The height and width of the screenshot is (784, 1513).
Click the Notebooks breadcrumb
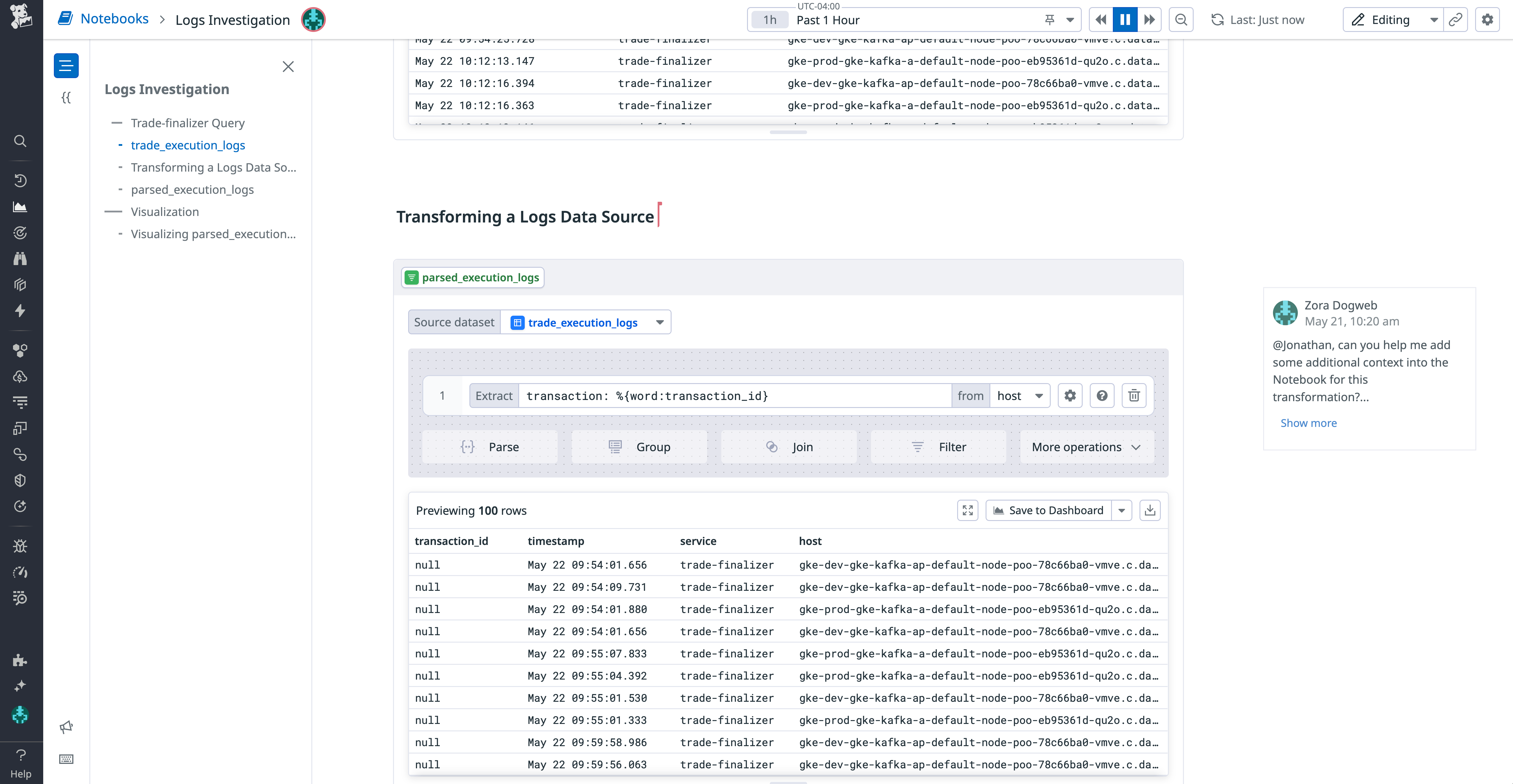115,18
